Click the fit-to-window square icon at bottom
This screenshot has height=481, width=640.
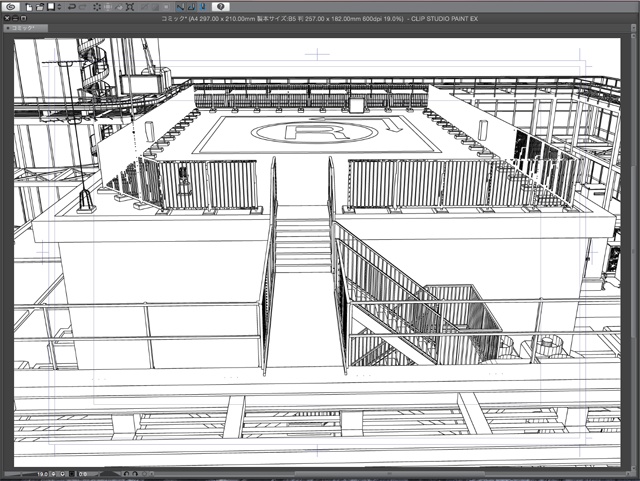[71, 474]
